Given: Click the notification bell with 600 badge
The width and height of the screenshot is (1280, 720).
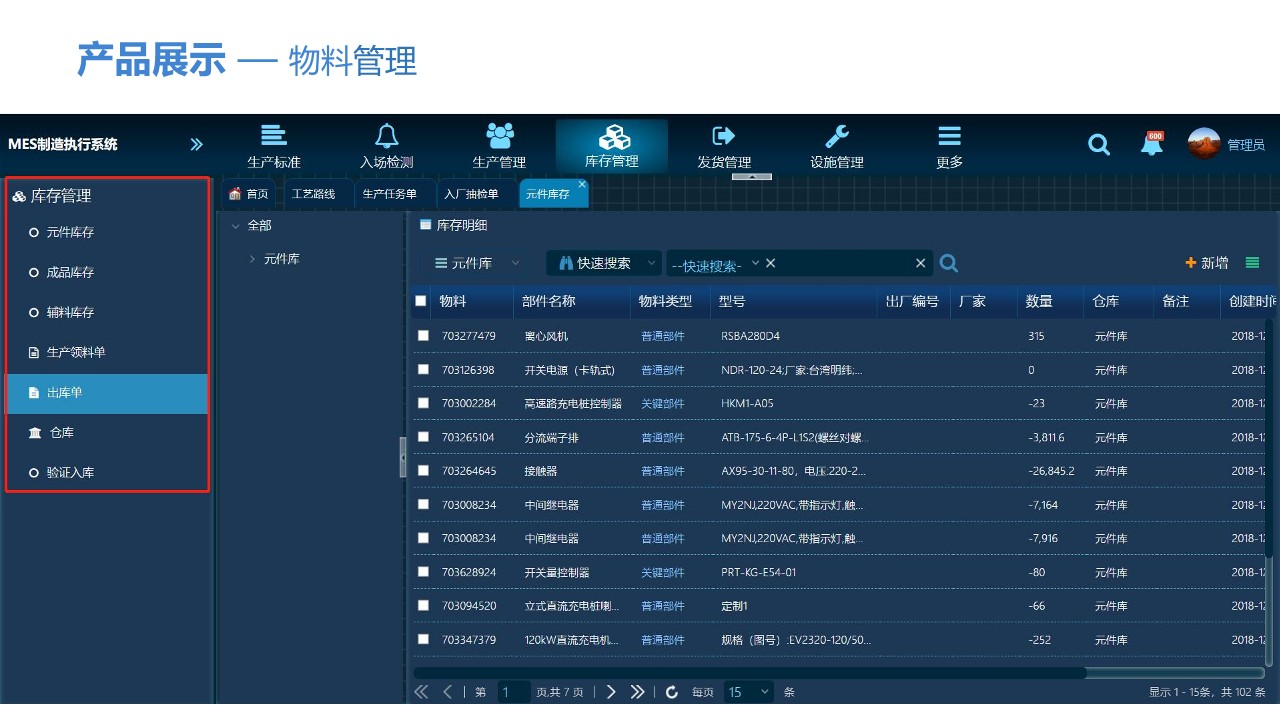Looking at the screenshot, I should 1151,144.
